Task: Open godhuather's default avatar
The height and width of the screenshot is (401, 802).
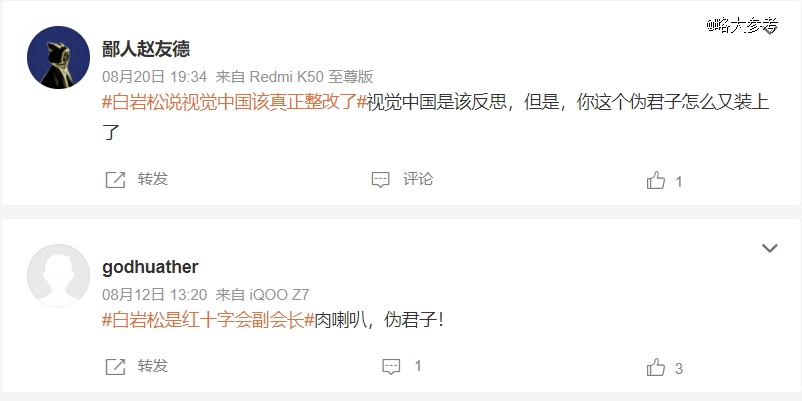Action: pyautogui.click(x=58, y=276)
